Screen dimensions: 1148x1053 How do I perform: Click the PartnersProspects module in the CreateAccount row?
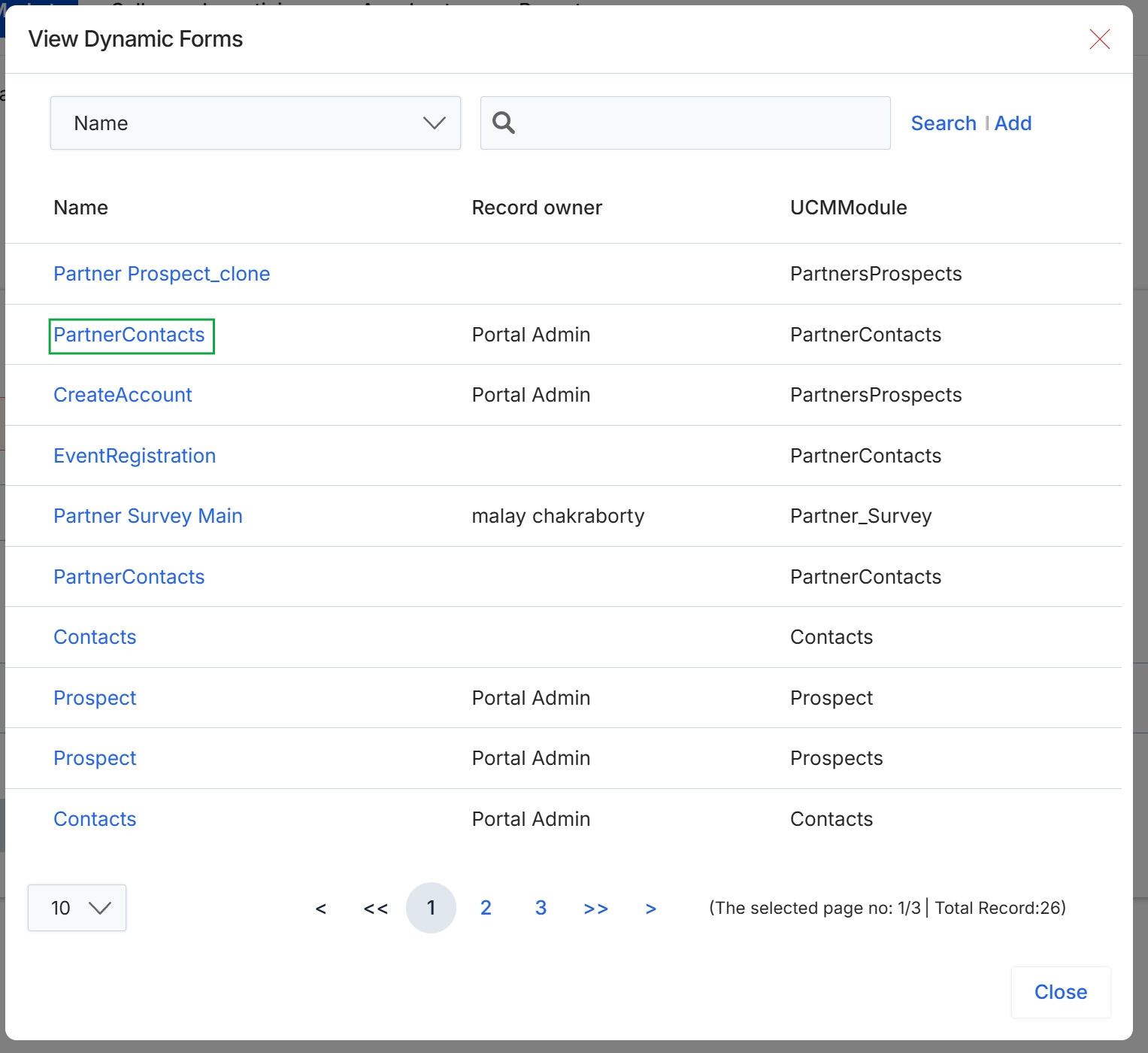click(876, 395)
